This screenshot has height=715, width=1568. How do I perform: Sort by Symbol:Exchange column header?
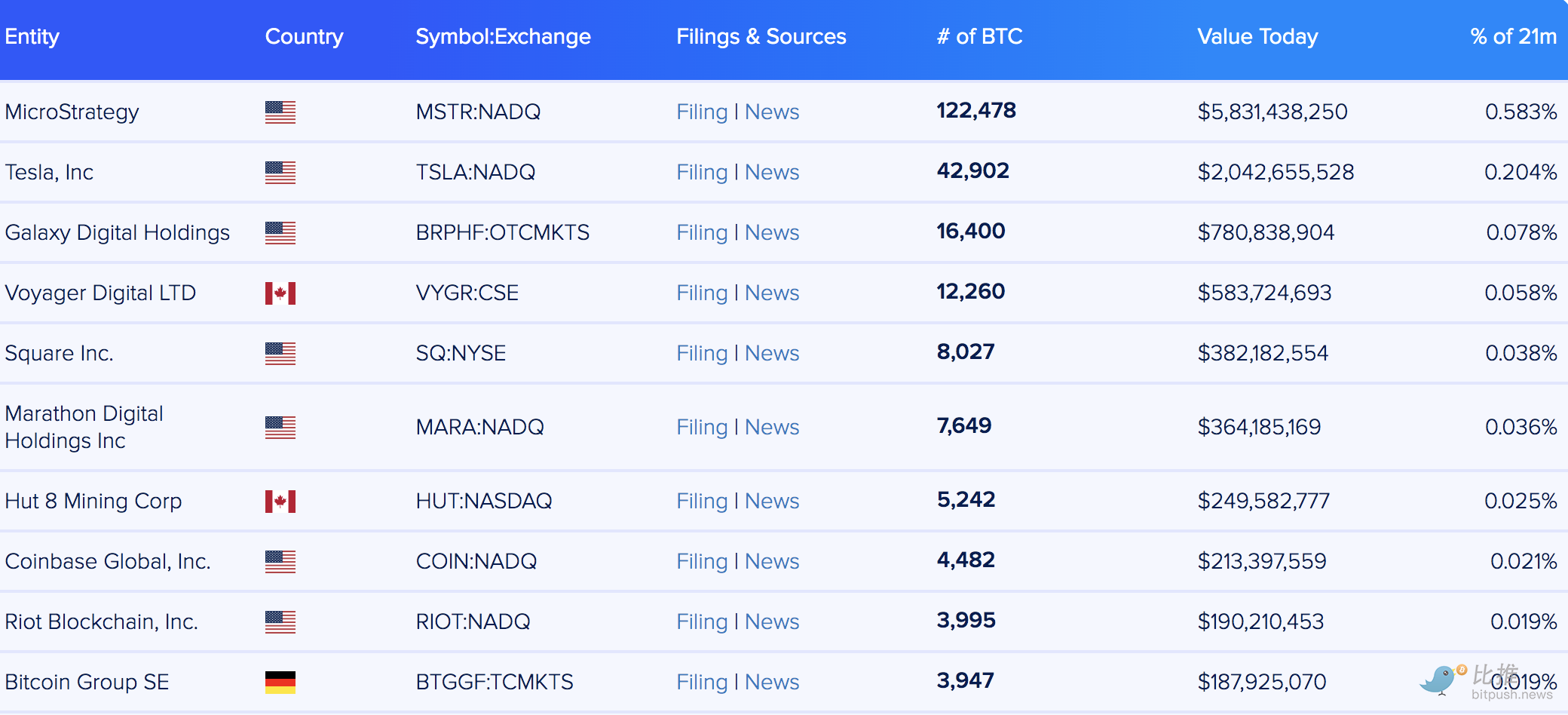tap(503, 36)
